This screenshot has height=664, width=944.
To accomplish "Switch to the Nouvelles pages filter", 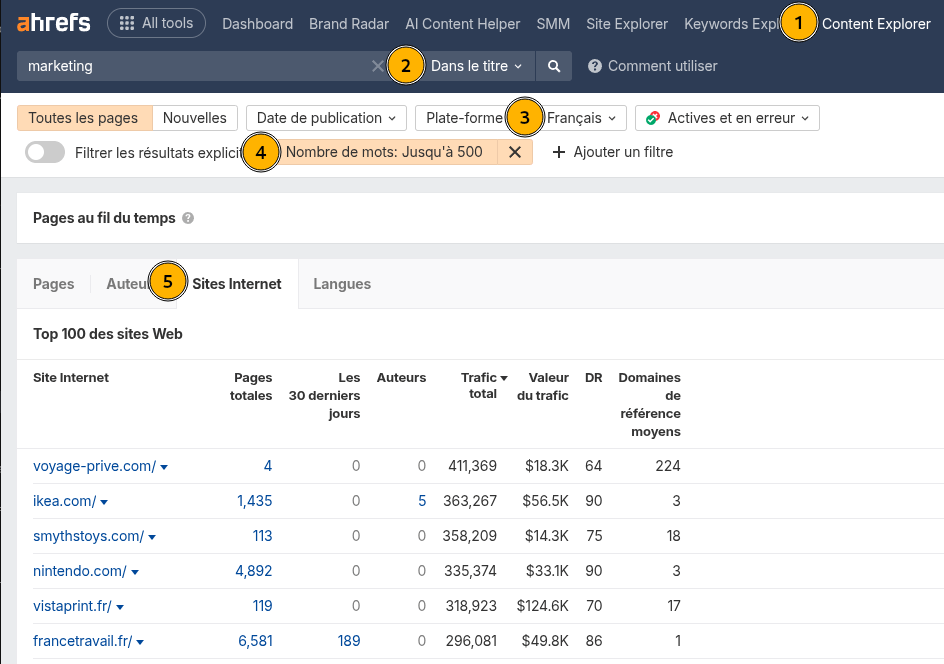I will (195, 118).
